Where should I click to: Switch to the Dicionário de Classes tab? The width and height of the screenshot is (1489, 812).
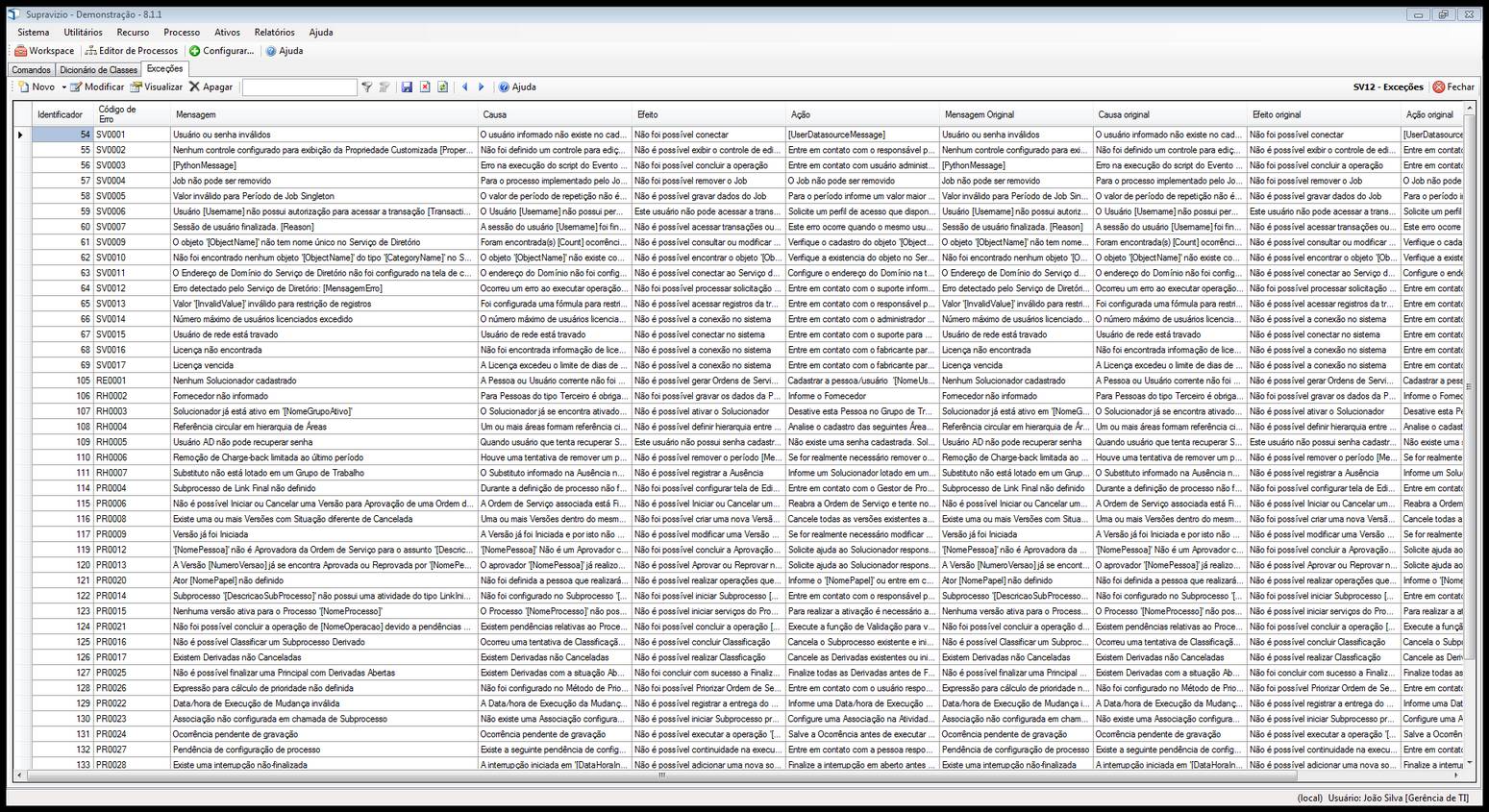[x=98, y=70]
